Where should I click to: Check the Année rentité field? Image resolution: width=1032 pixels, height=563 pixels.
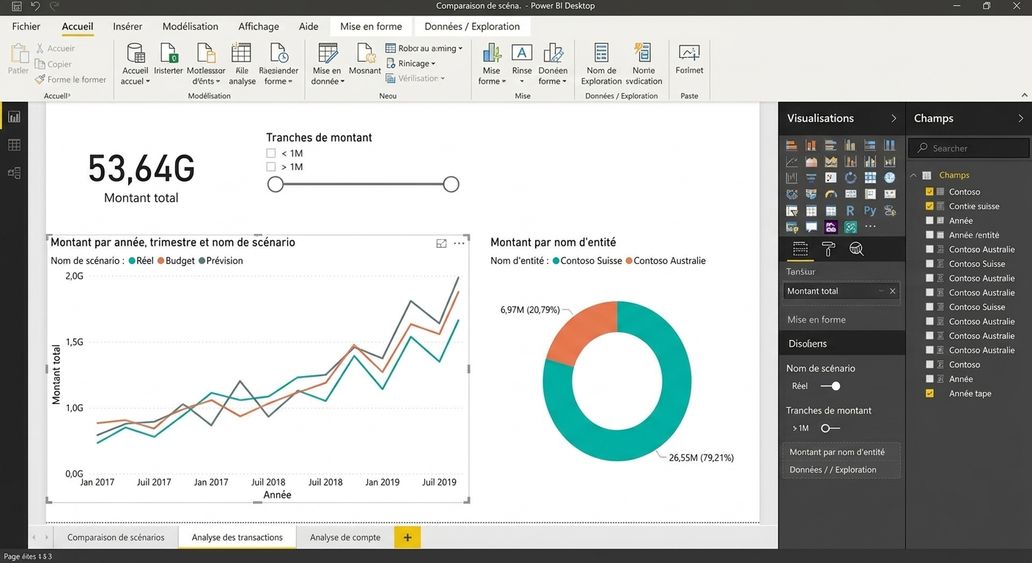pos(929,235)
